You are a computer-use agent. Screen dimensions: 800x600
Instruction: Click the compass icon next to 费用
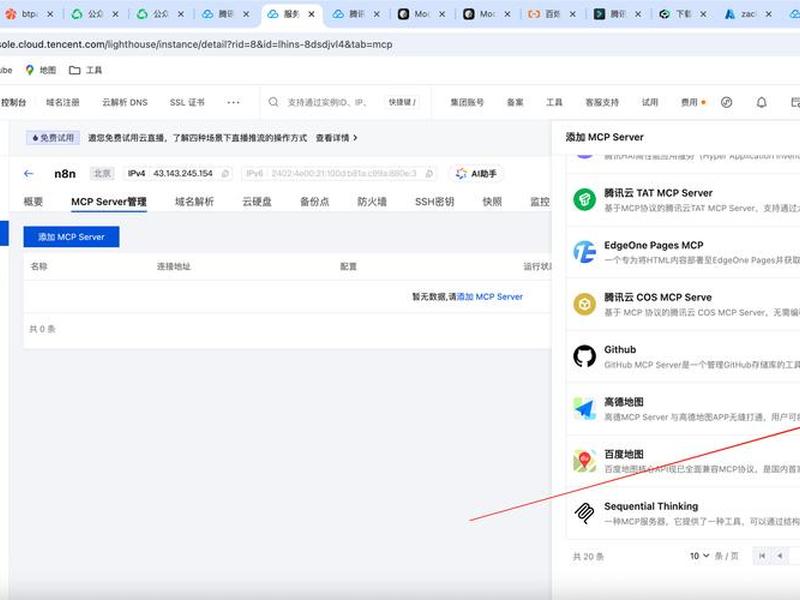[727, 103]
